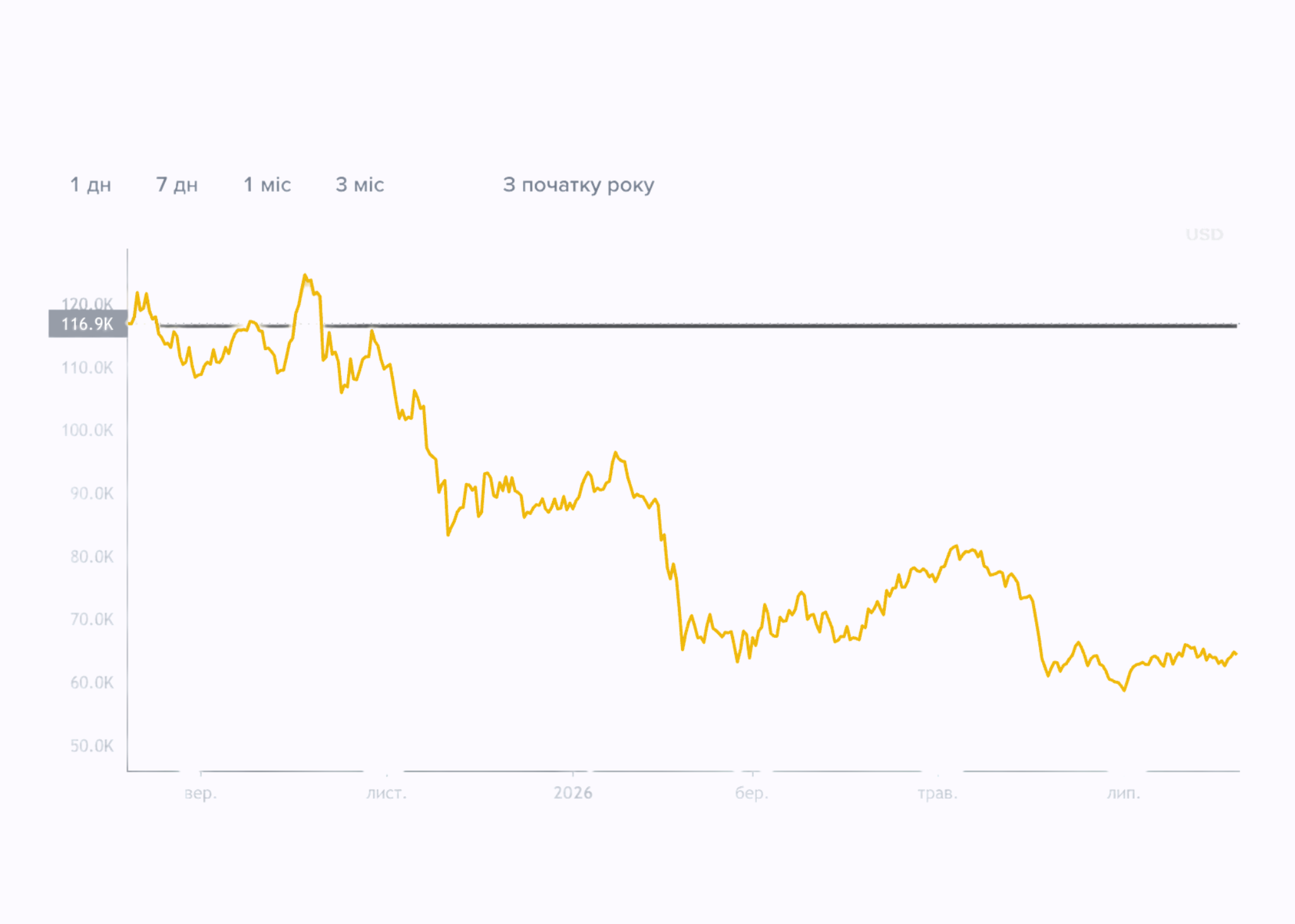Click the "бер." month axis label
Image resolution: width=1295 pixels, height=924 pixels.
752,793
